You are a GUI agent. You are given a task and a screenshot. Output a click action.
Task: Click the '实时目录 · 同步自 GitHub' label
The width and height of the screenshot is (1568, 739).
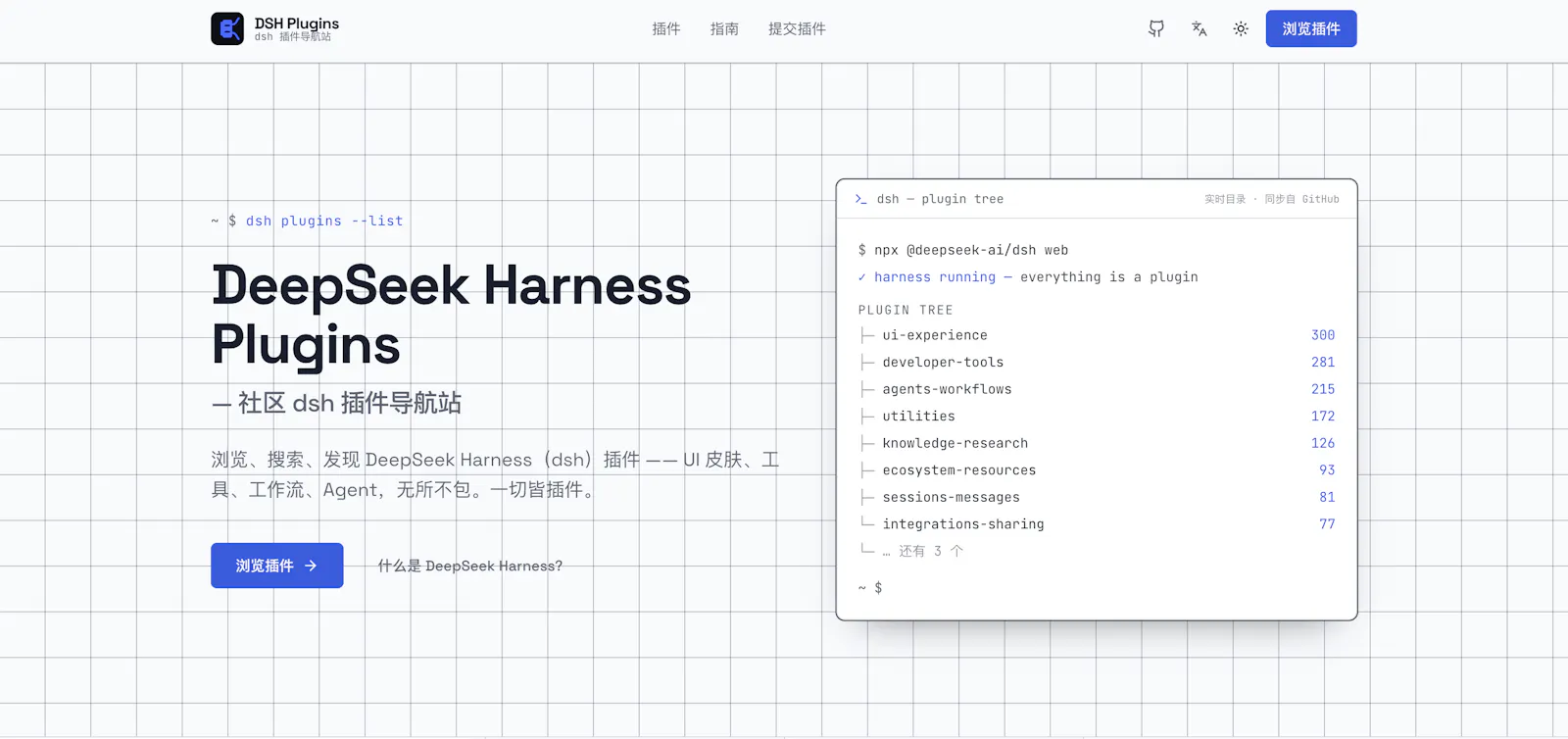pos(1272,199)
